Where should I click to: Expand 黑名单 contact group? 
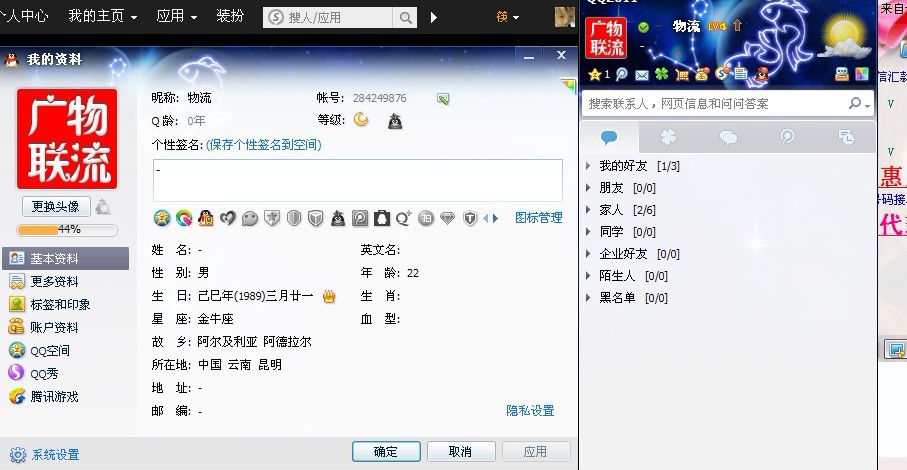click(x=588, y=298)
